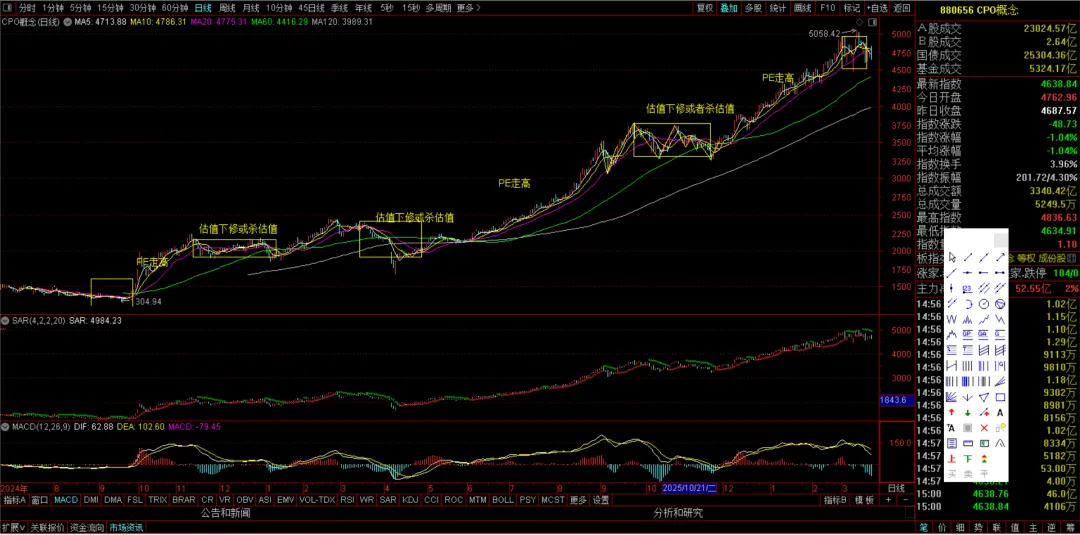Screen dimensions: 1080x535
Task: Click the 标记 mark button
Action: [852, 8]
